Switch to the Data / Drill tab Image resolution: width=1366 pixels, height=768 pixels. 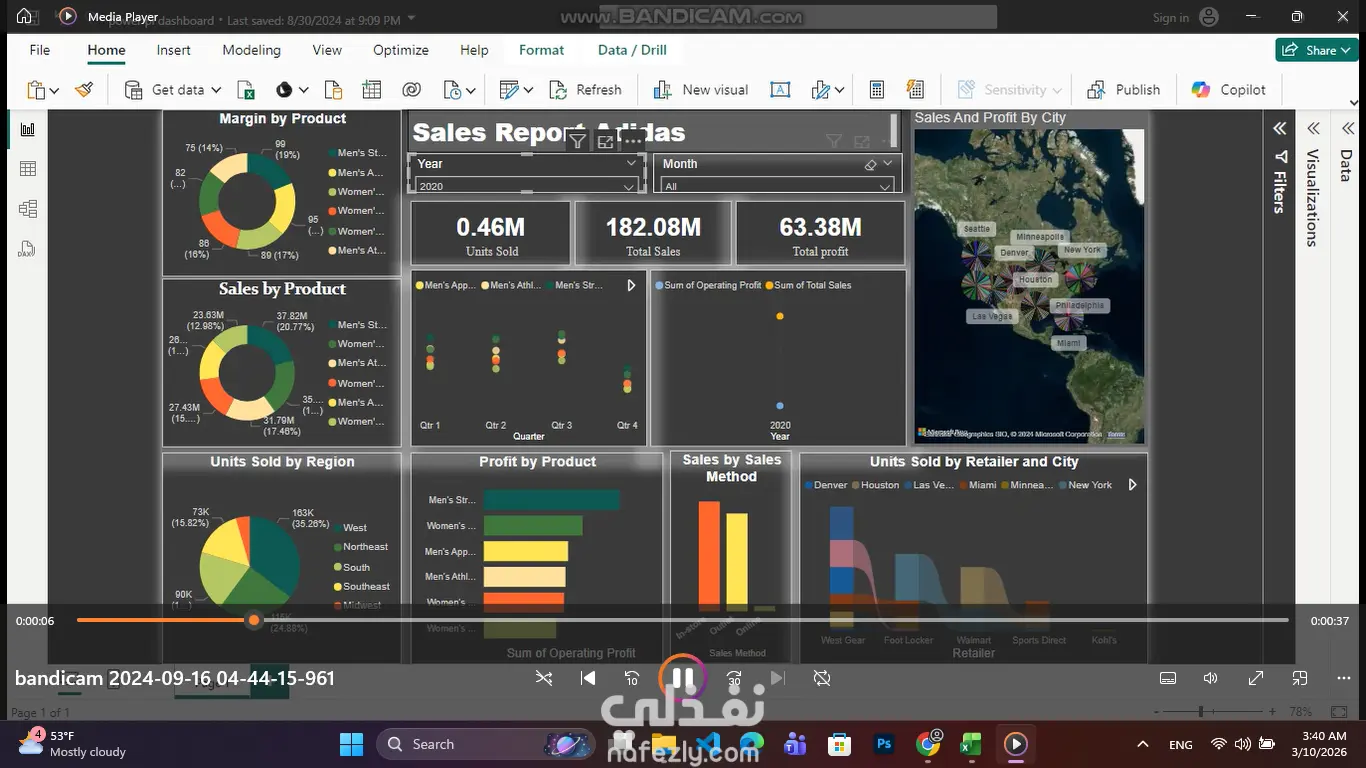pyautogui.click(x=632, y=50)
